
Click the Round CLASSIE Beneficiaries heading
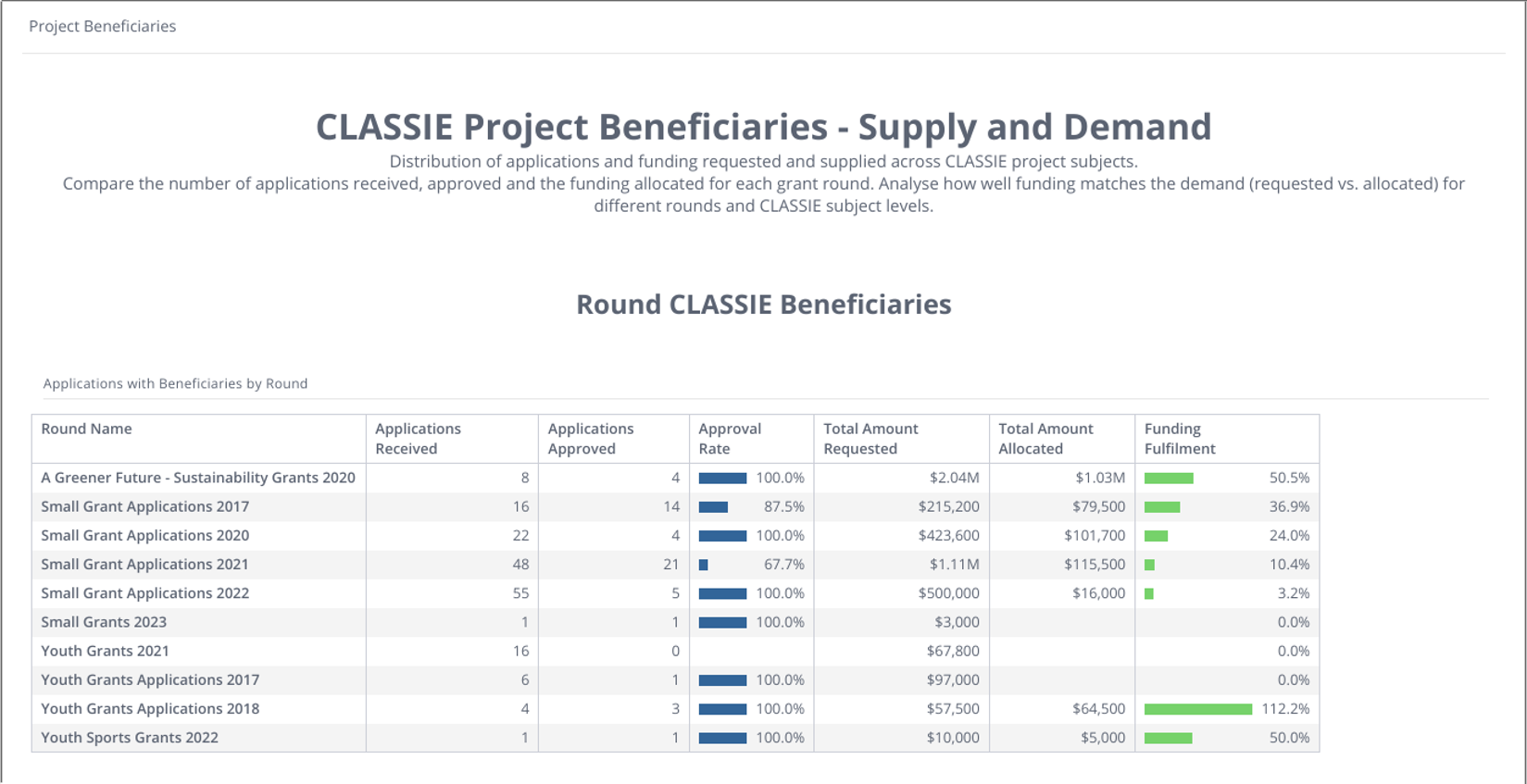(x=763, y=305)
